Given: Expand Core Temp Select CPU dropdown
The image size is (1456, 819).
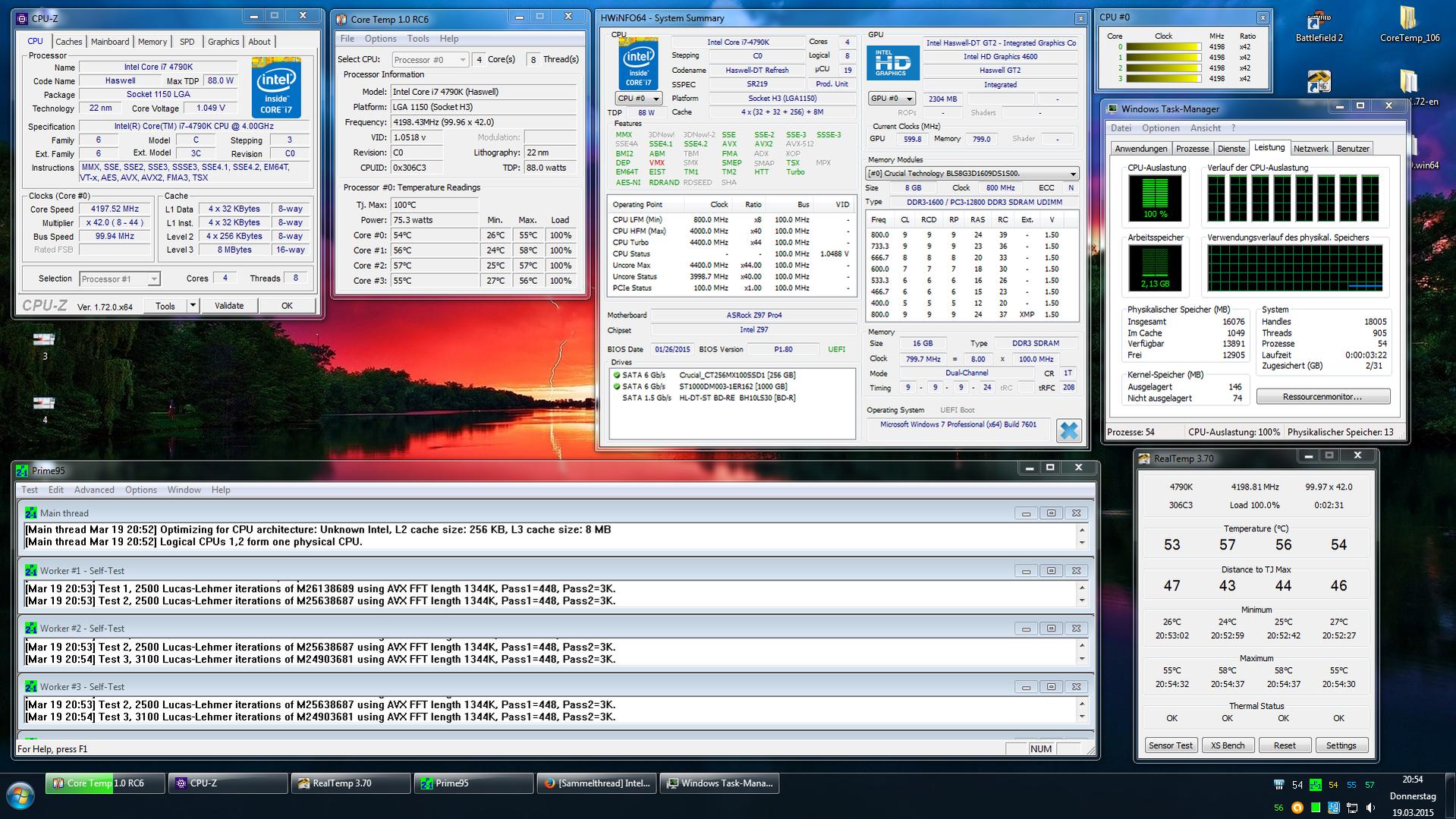Looking at the screenshot, I should (x=462, y=59).
